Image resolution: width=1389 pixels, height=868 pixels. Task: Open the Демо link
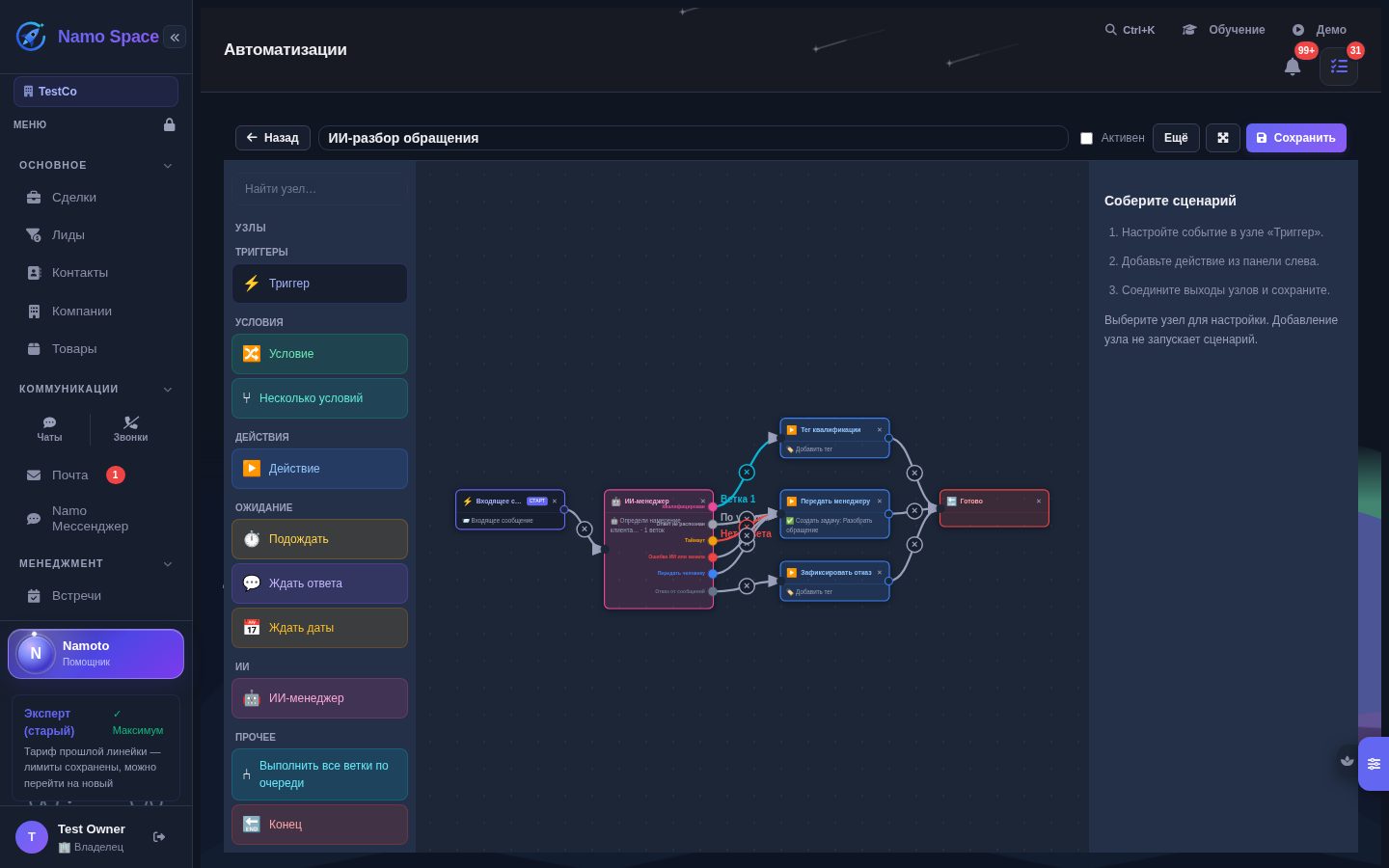pyautogui.click(x=1319, y=30)
